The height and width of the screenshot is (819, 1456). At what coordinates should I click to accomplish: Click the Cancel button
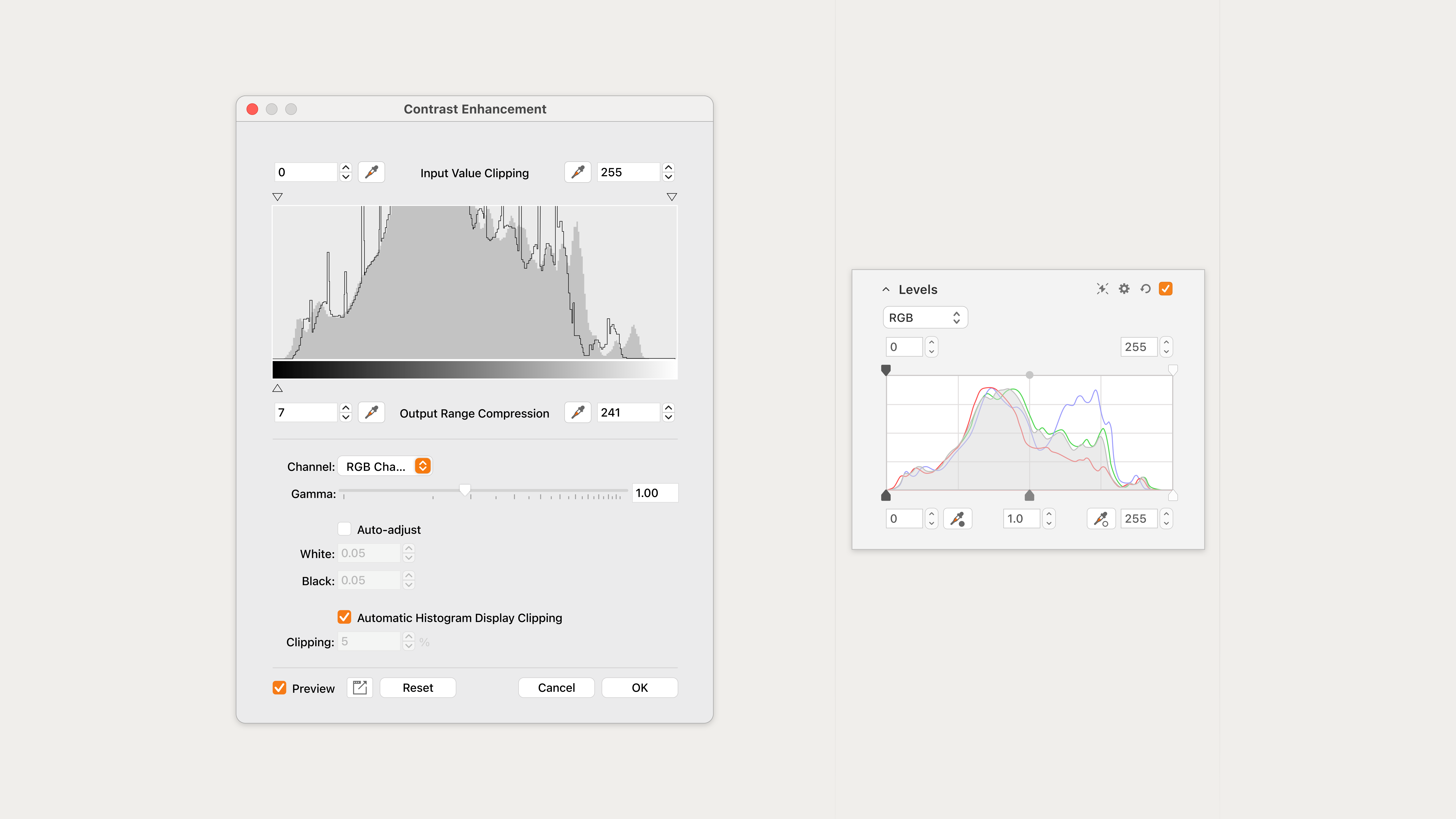pos(556,688)
